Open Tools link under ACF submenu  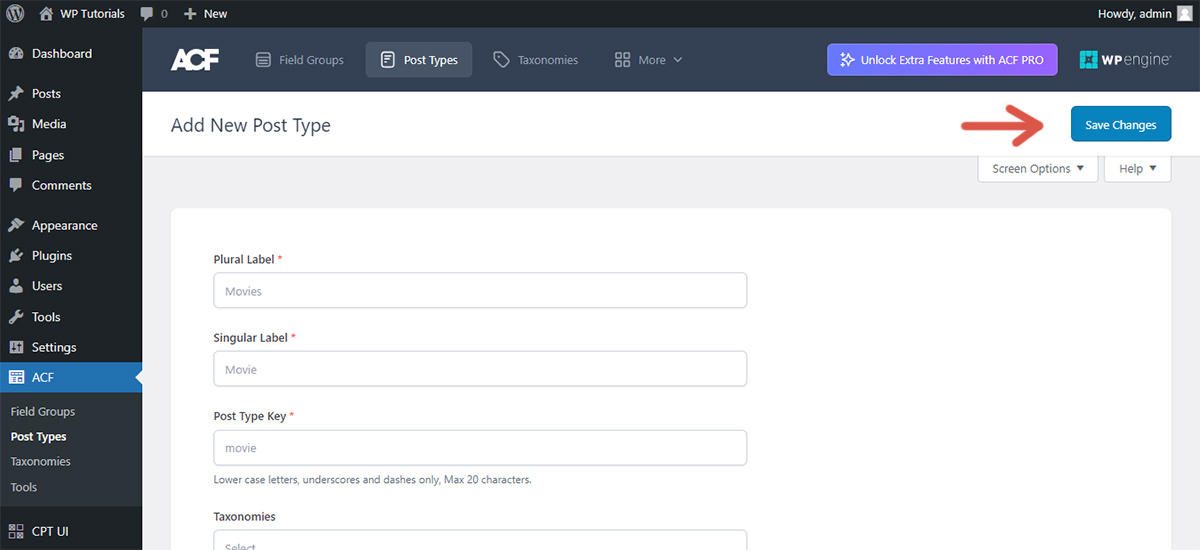pyautogui.click(x=24, y=487)
